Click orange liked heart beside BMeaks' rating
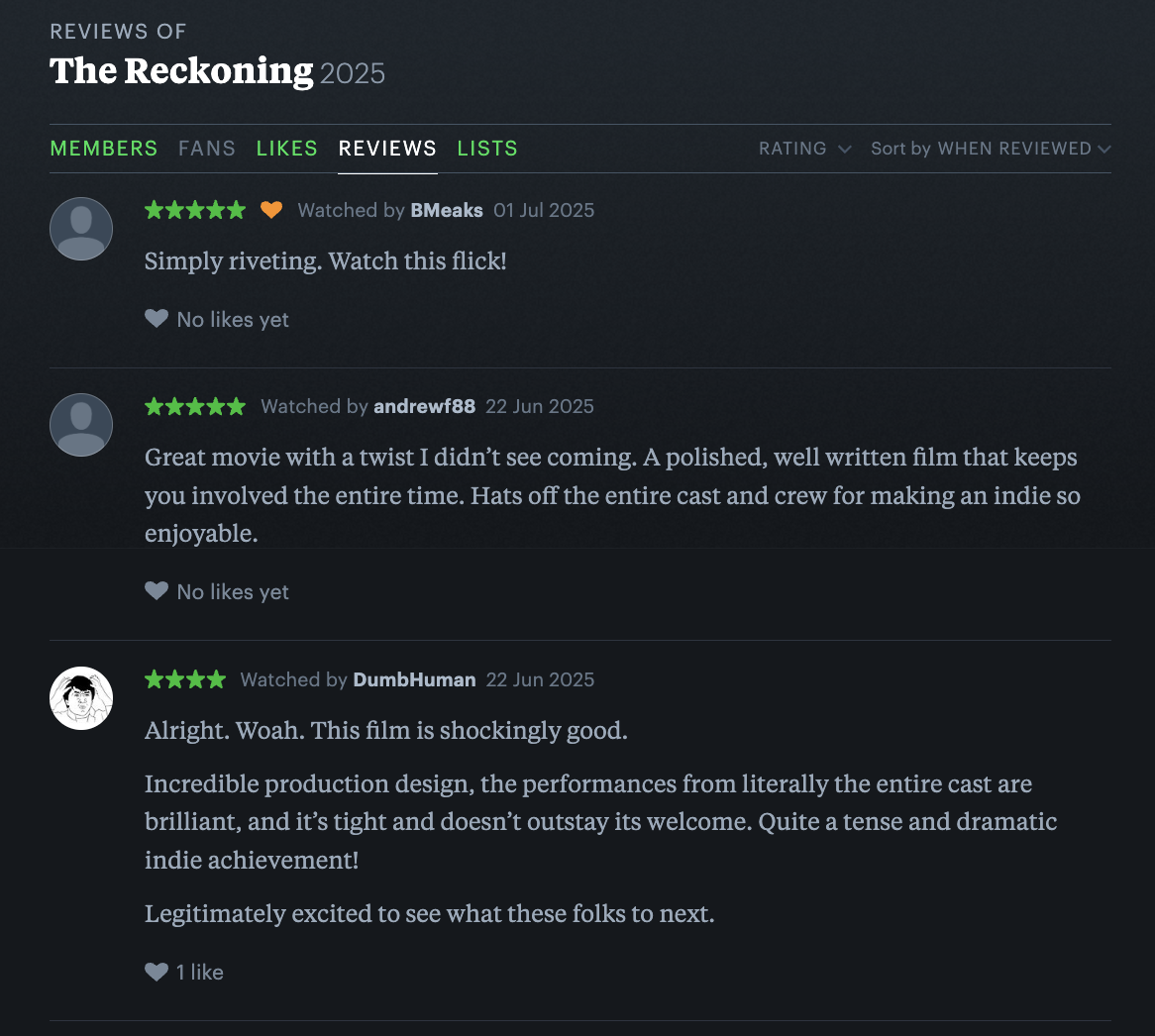The height and width of the screenshot is (1036, 1155). pyautogui.click(x=271, y=210)
